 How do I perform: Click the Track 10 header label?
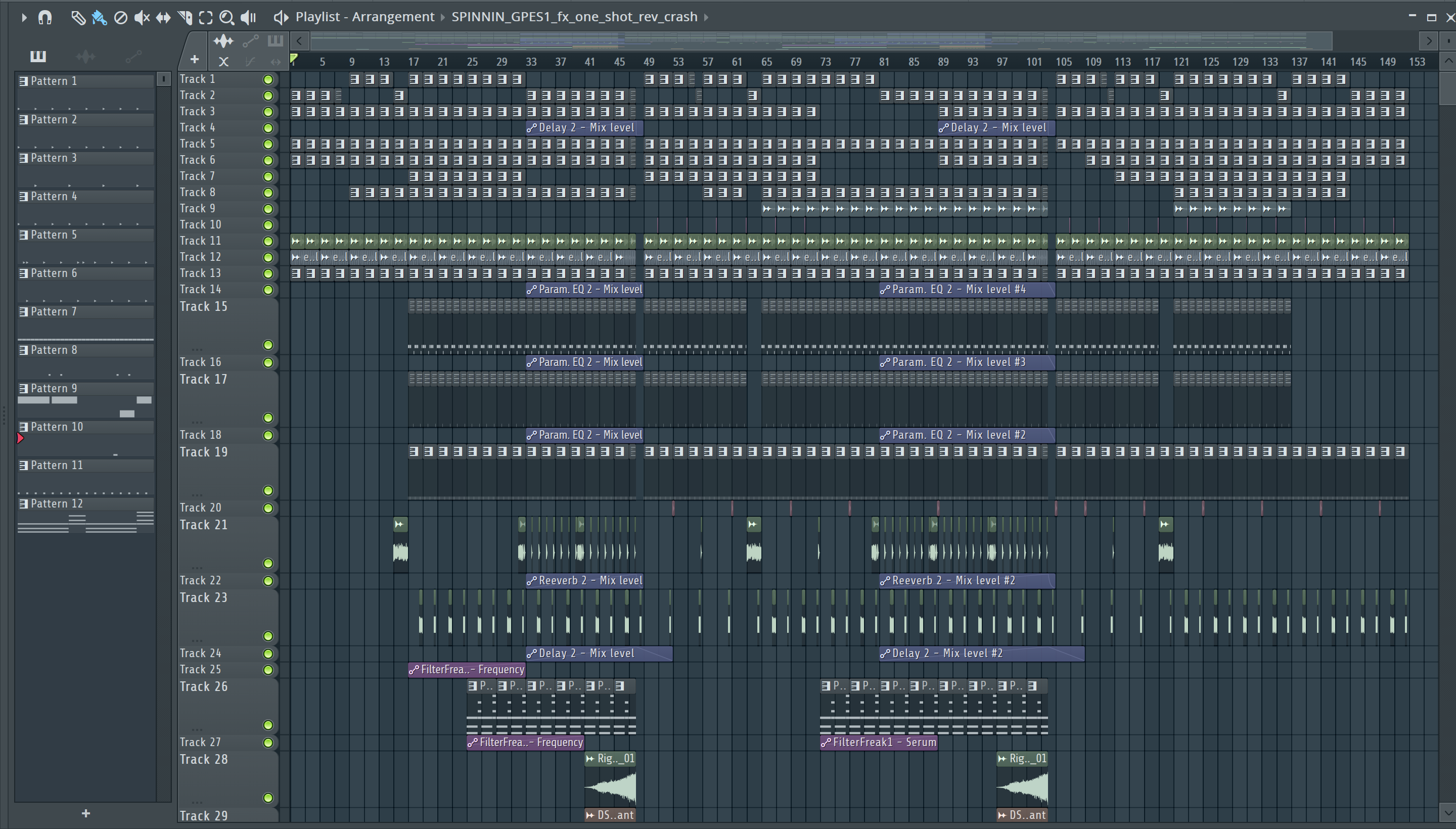(x=200, y=225)
